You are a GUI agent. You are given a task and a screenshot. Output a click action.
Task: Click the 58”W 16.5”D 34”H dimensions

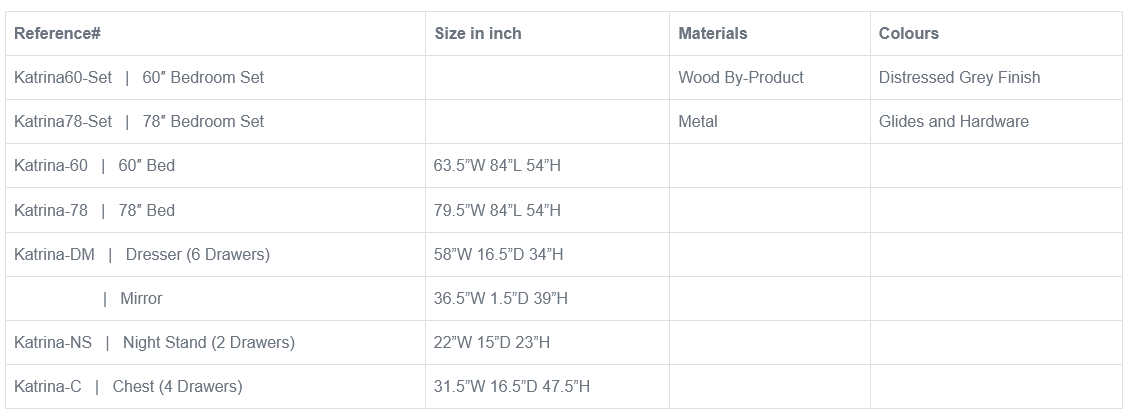coord(498,255)
